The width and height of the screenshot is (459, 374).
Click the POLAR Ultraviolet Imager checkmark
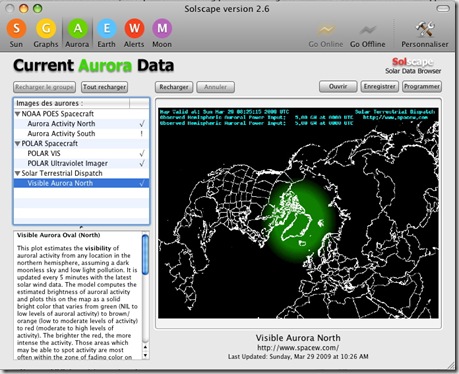pyautogui.click(x=142, y=164)
